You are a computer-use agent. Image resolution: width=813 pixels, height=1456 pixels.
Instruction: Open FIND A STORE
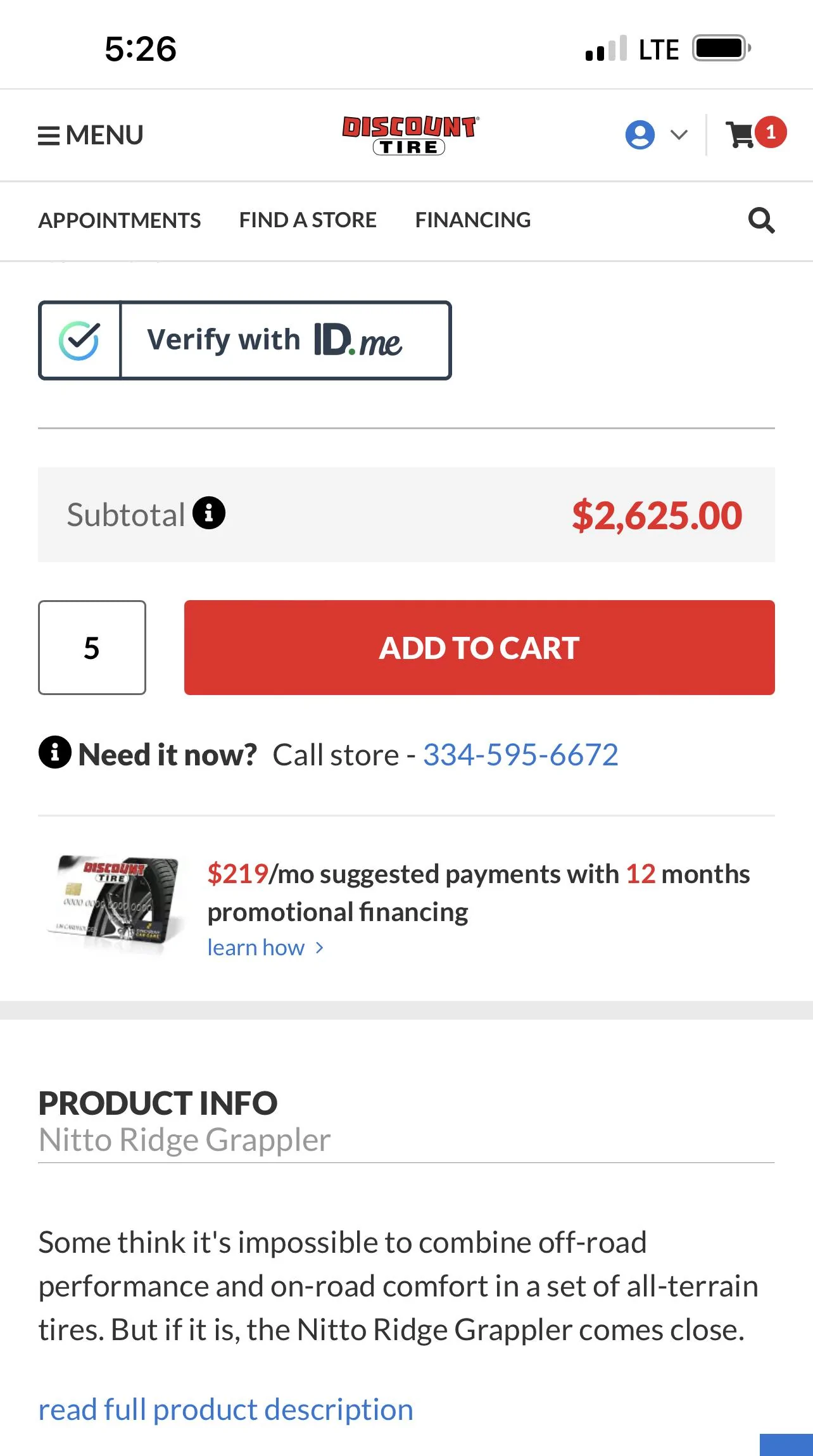point(308,220)
